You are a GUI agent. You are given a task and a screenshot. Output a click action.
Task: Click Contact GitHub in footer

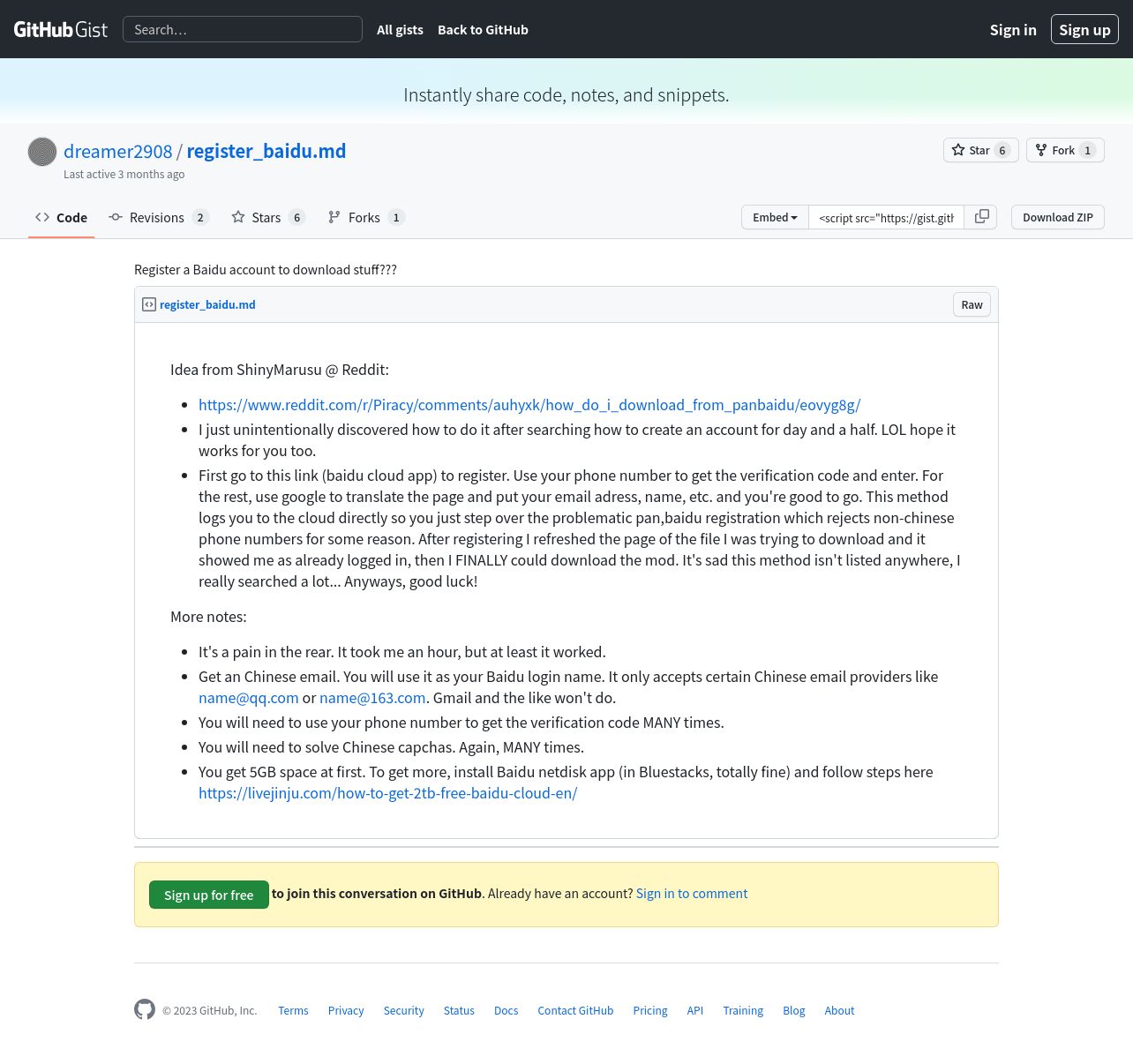[575, 1010]
